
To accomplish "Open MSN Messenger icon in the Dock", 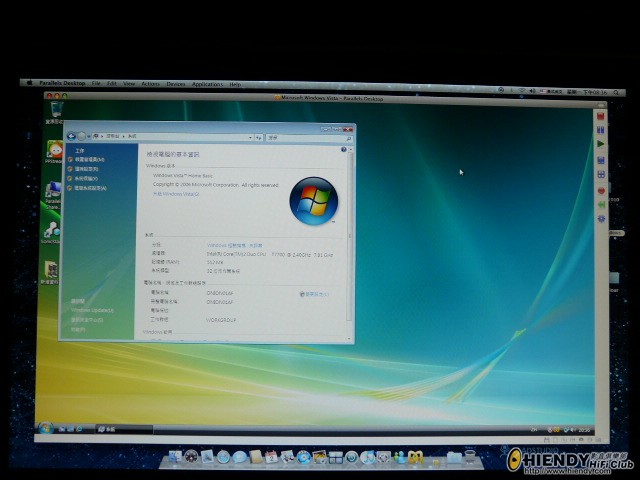I will [x=400, y=458].
